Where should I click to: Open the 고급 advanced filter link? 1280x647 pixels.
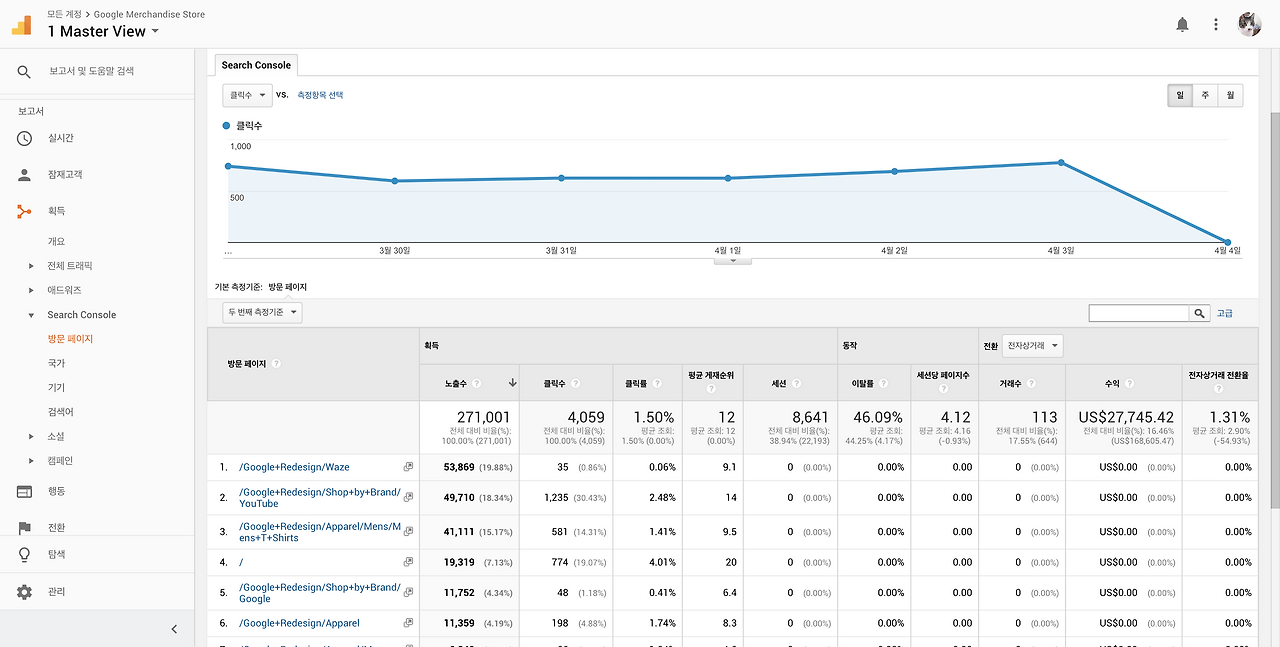1224,312
